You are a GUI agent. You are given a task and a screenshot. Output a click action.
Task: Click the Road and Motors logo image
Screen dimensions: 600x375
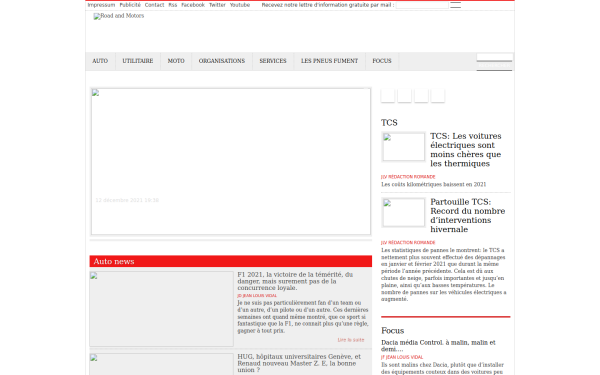pyautogui.click(x=119, y=16)
